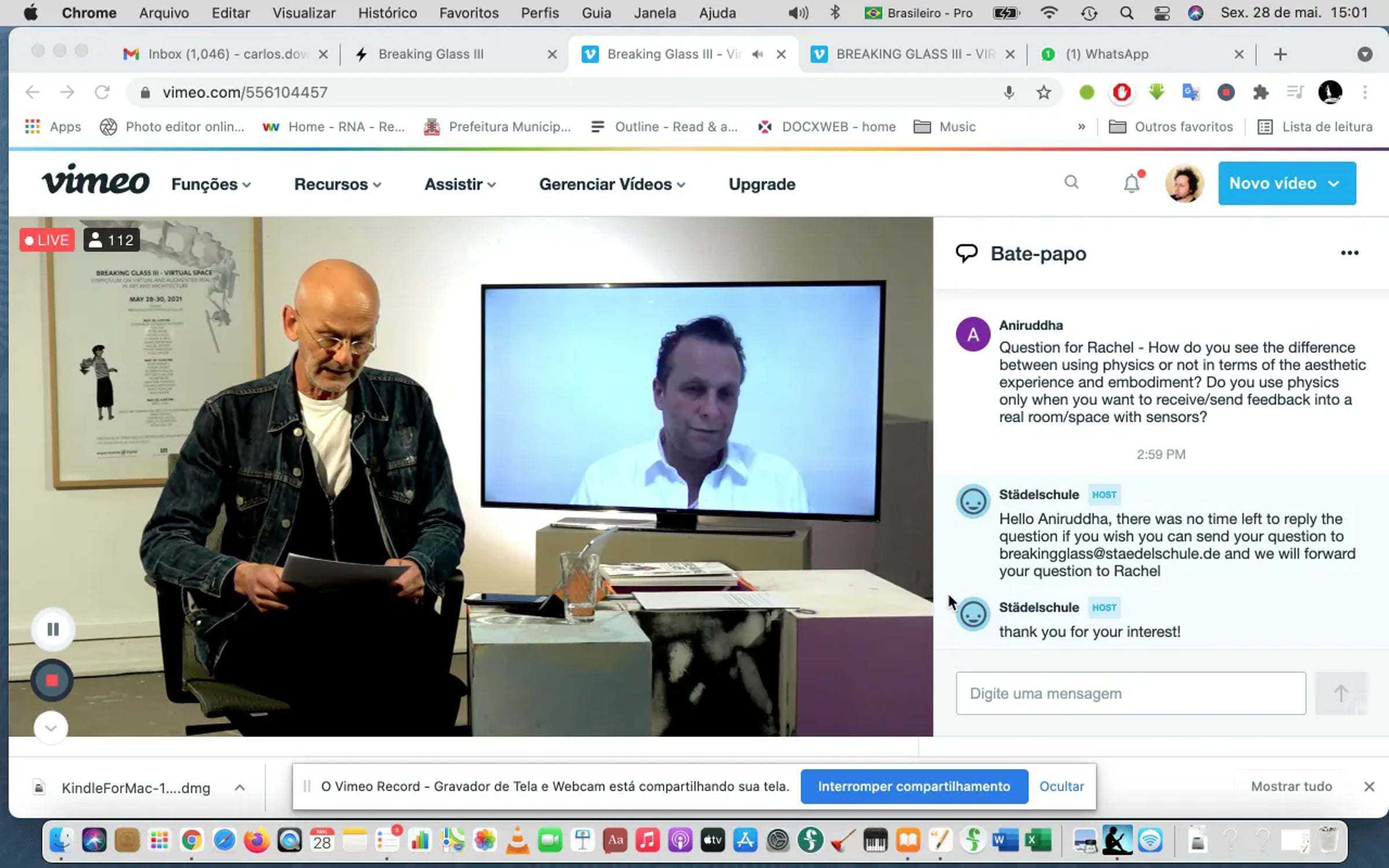Screen dimensions: 1389x868
Task: Unmute the Breaking Glass III tab audio
Action: pos(757,54)
